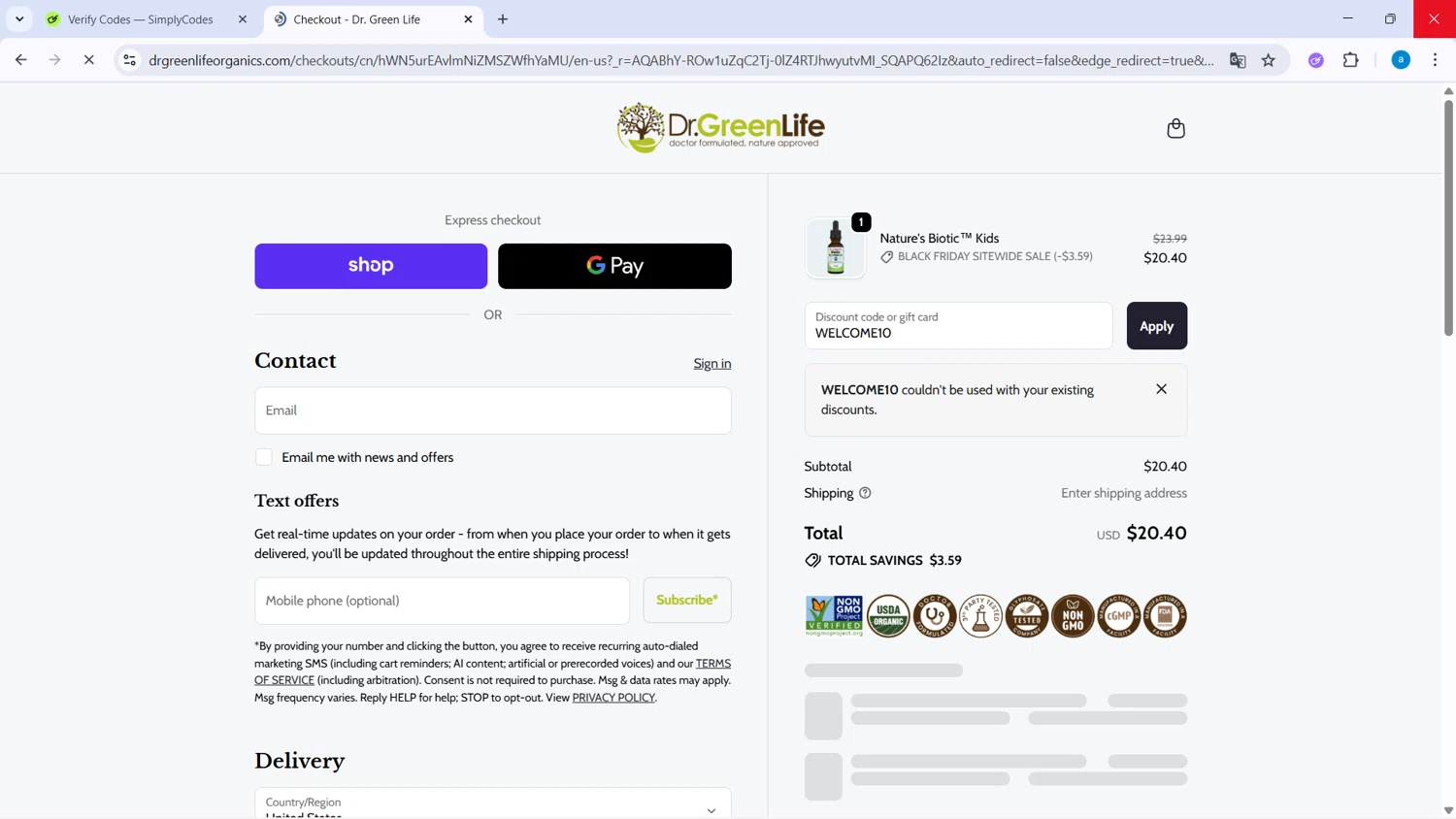Click the TOTAL SAVINGS $3.59 text
This screenshot has width=1456, height=819.
[x=895, y=561]
